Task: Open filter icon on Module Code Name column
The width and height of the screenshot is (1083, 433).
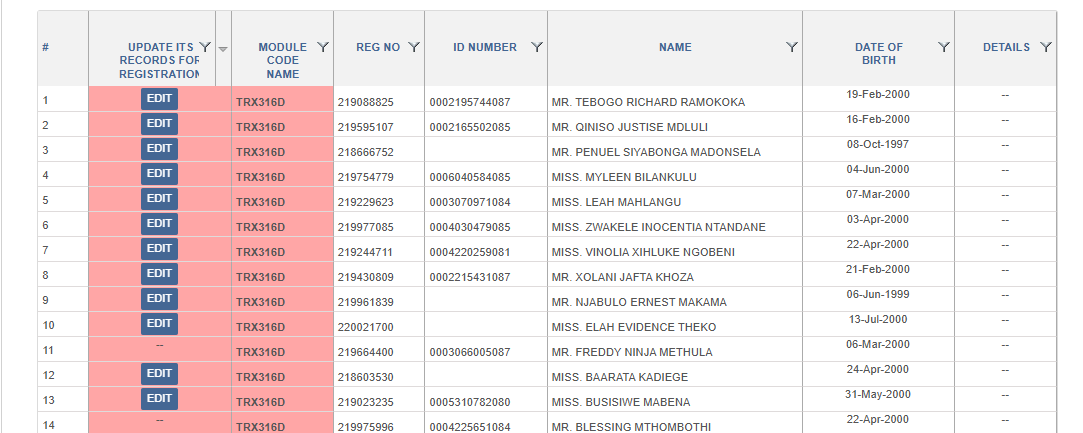Action: [323, 47]
